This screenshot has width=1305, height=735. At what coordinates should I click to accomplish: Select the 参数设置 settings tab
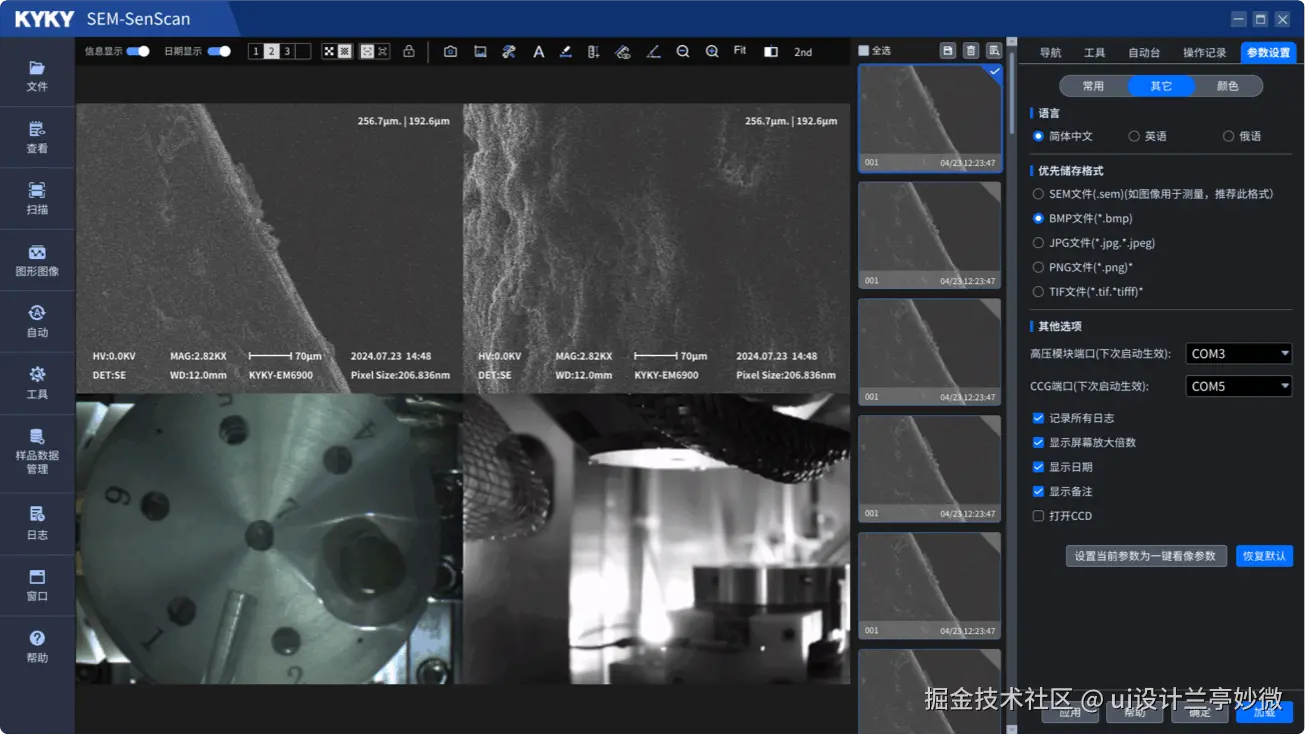[x=1268, y=53]
